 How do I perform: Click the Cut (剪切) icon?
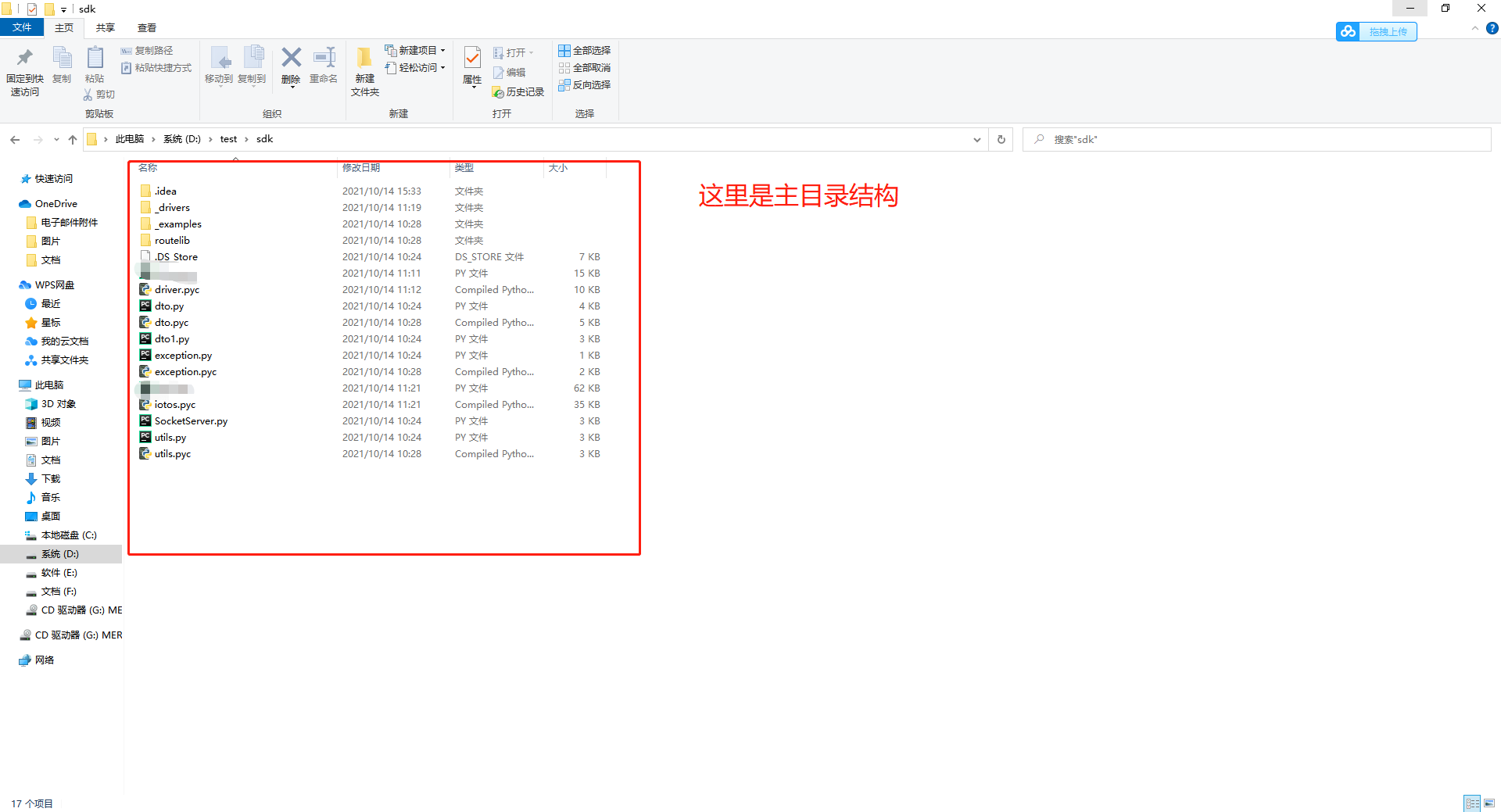(x=99, y=94)
